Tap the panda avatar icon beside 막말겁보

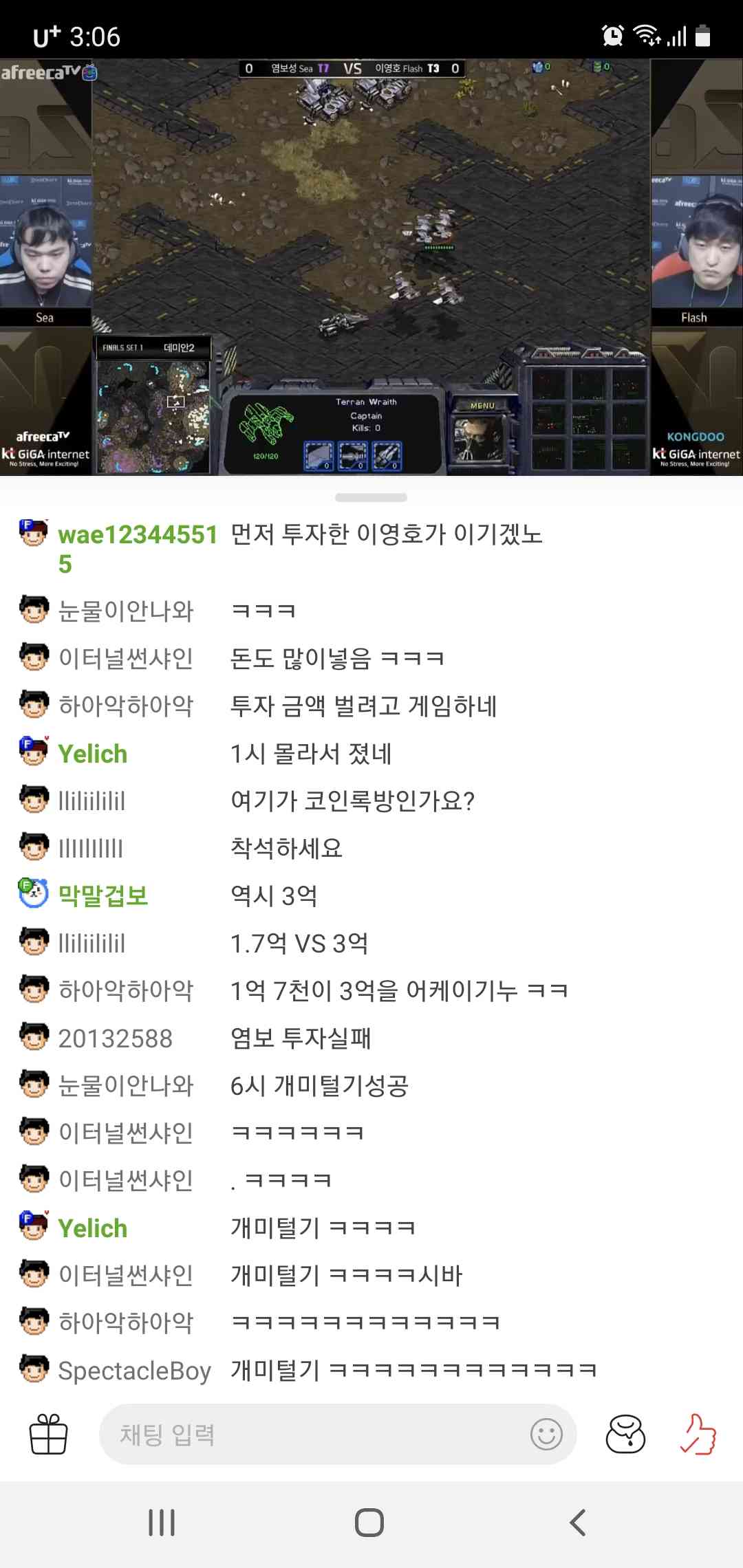point(33,893)
